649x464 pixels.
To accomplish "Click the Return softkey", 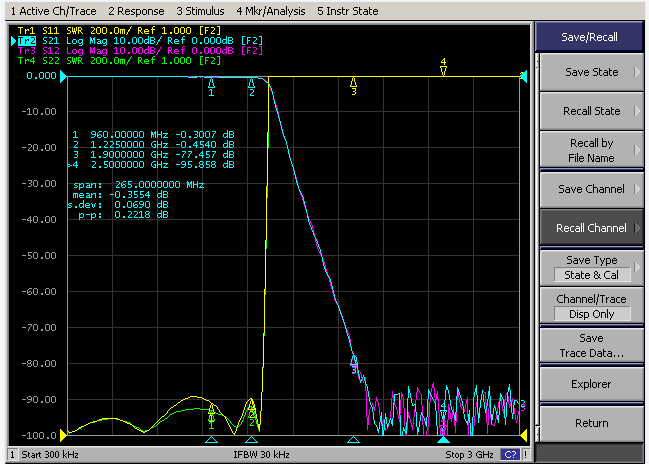I will (x=591, y=423).
